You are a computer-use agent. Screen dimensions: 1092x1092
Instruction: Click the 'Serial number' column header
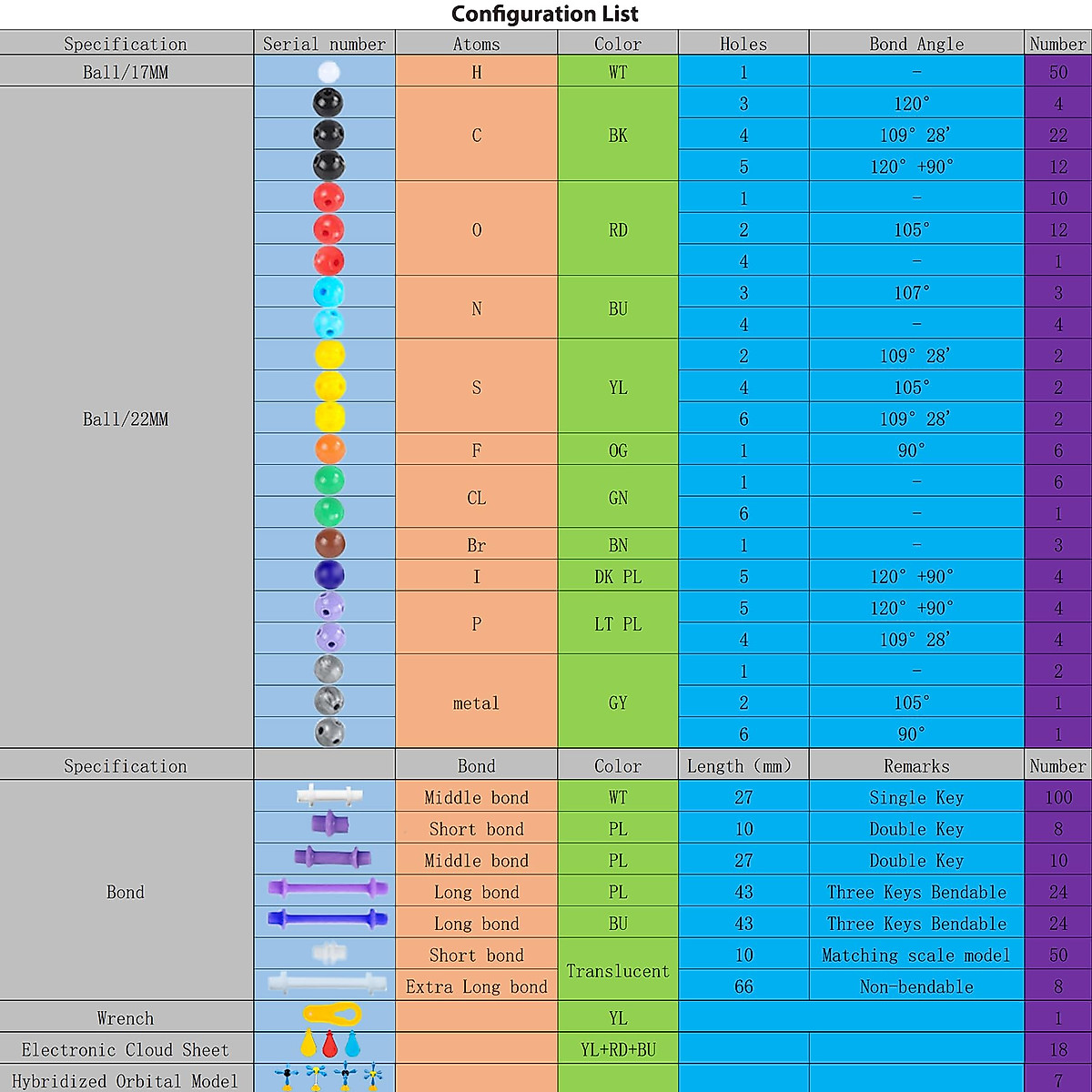pyautogui.click(x=324, y=44)
